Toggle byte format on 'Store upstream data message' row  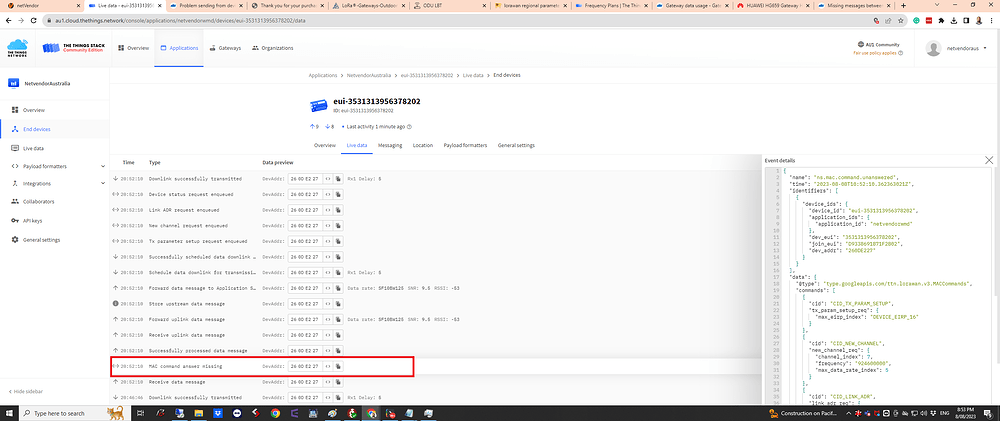tap(327, 304)
